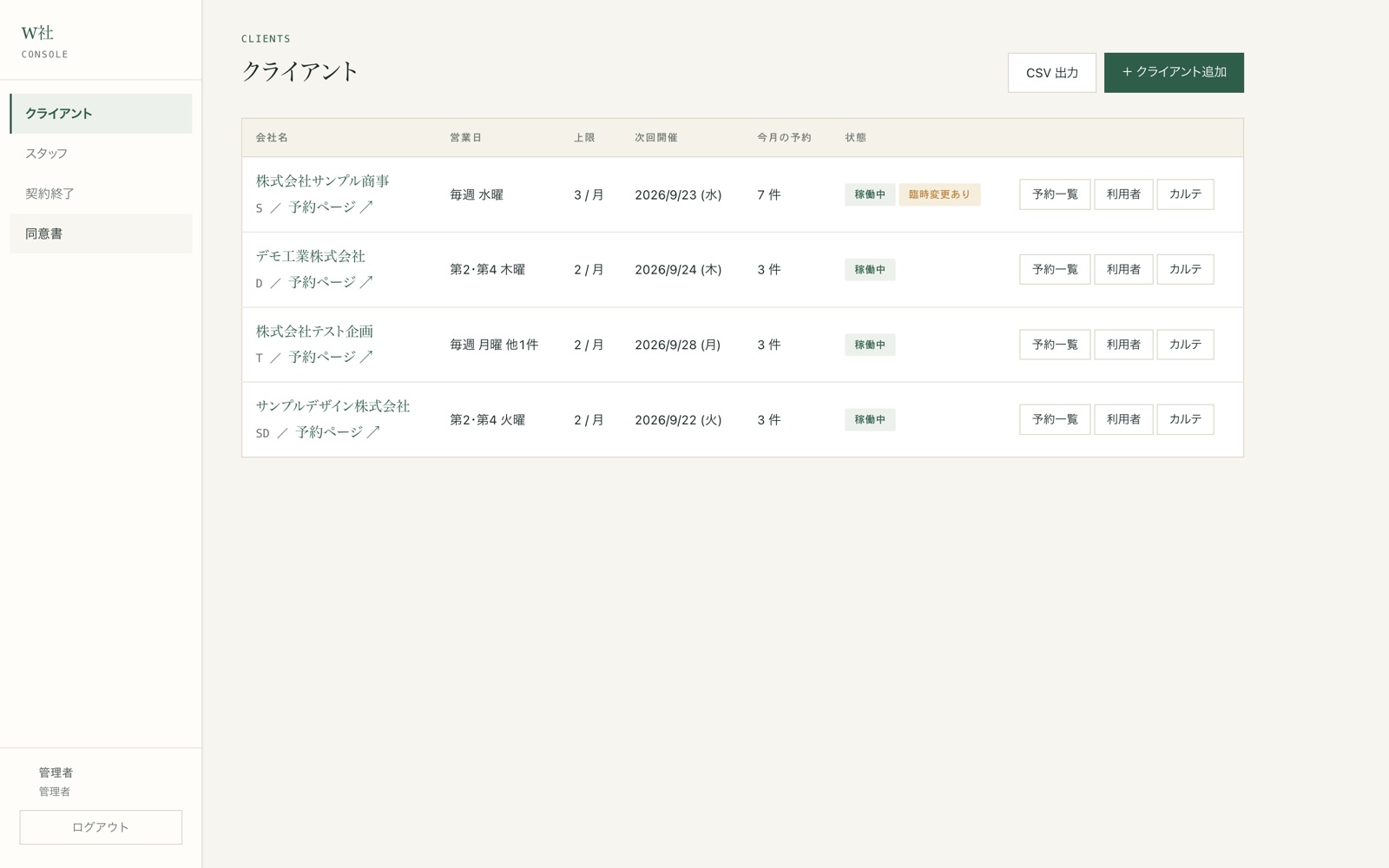Screen dimensions: 1389x868
Task: Click 予約一覧 for 株式会社サンプル商事
Action: 1055,194
